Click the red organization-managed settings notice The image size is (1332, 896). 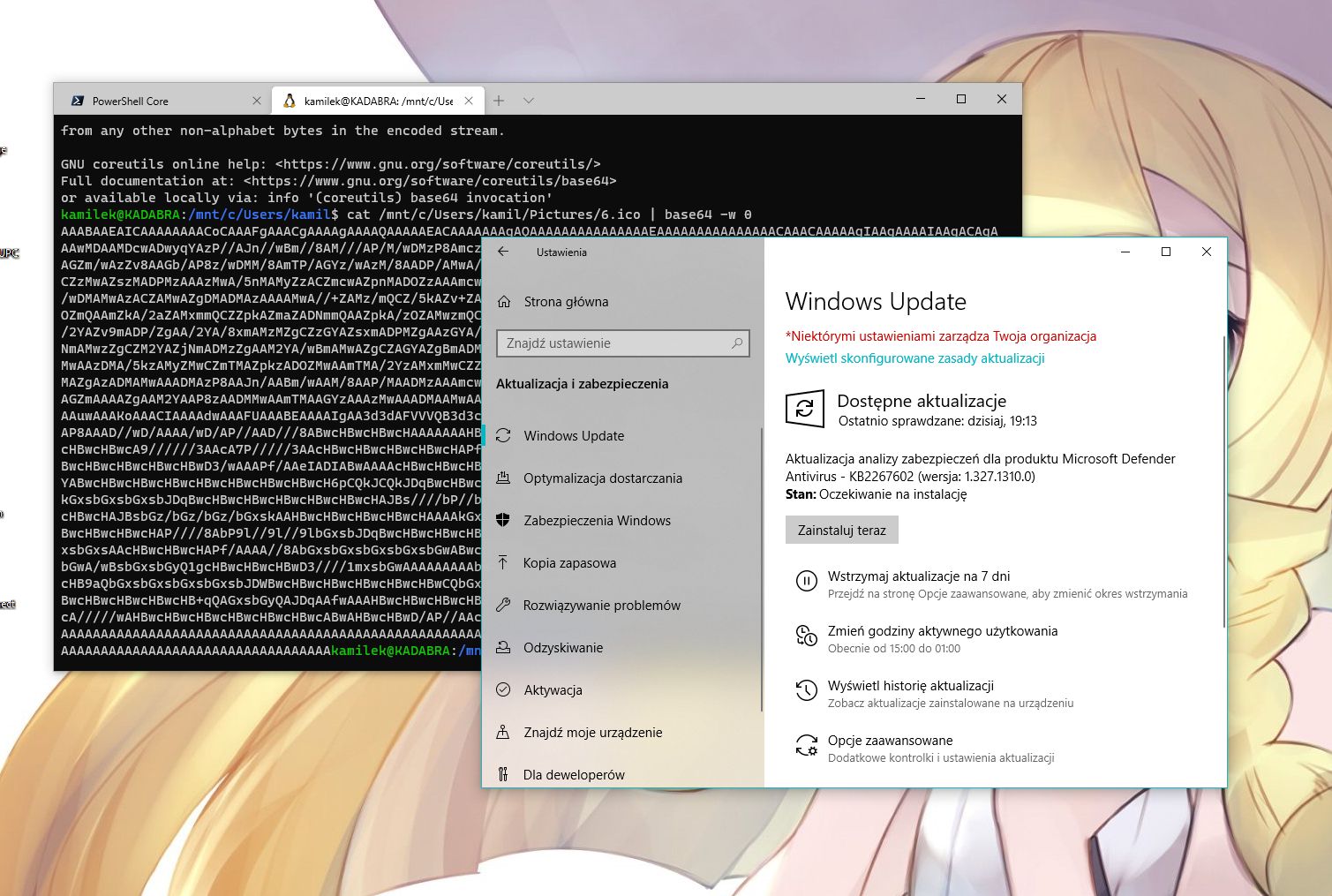point(941,336)
